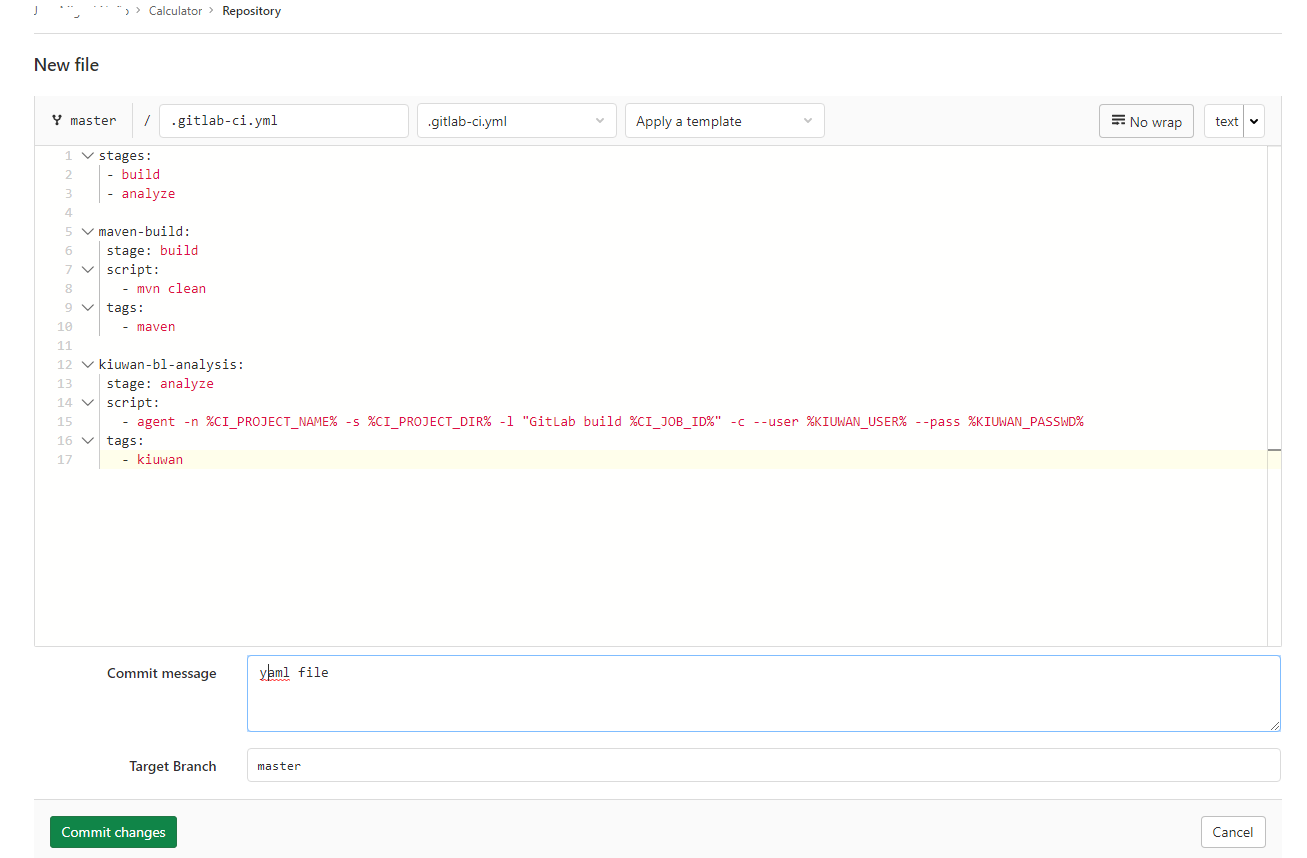
Task: Toggle the No wrap setting
Action: pyautogui.click(x=1146, y=120)
